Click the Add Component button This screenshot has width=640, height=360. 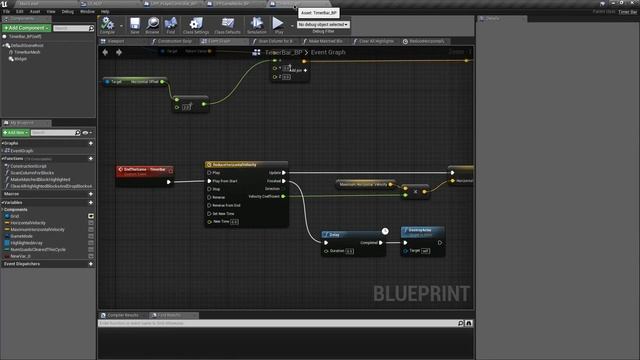point(27,28)
